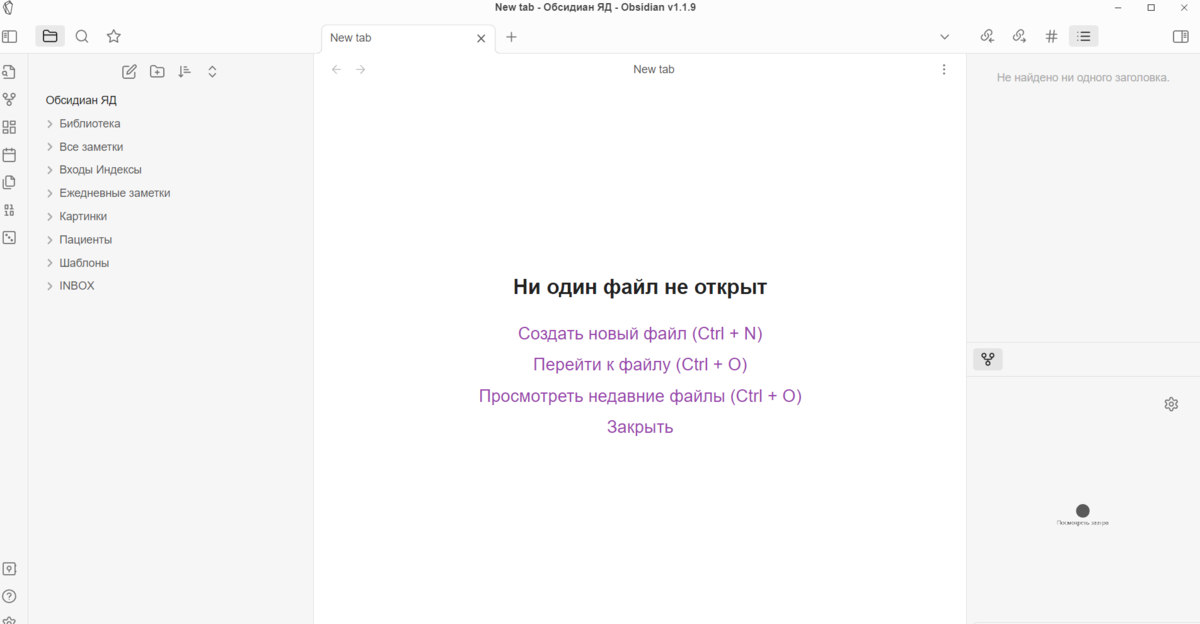Close the New tab tab

(481, 38)
